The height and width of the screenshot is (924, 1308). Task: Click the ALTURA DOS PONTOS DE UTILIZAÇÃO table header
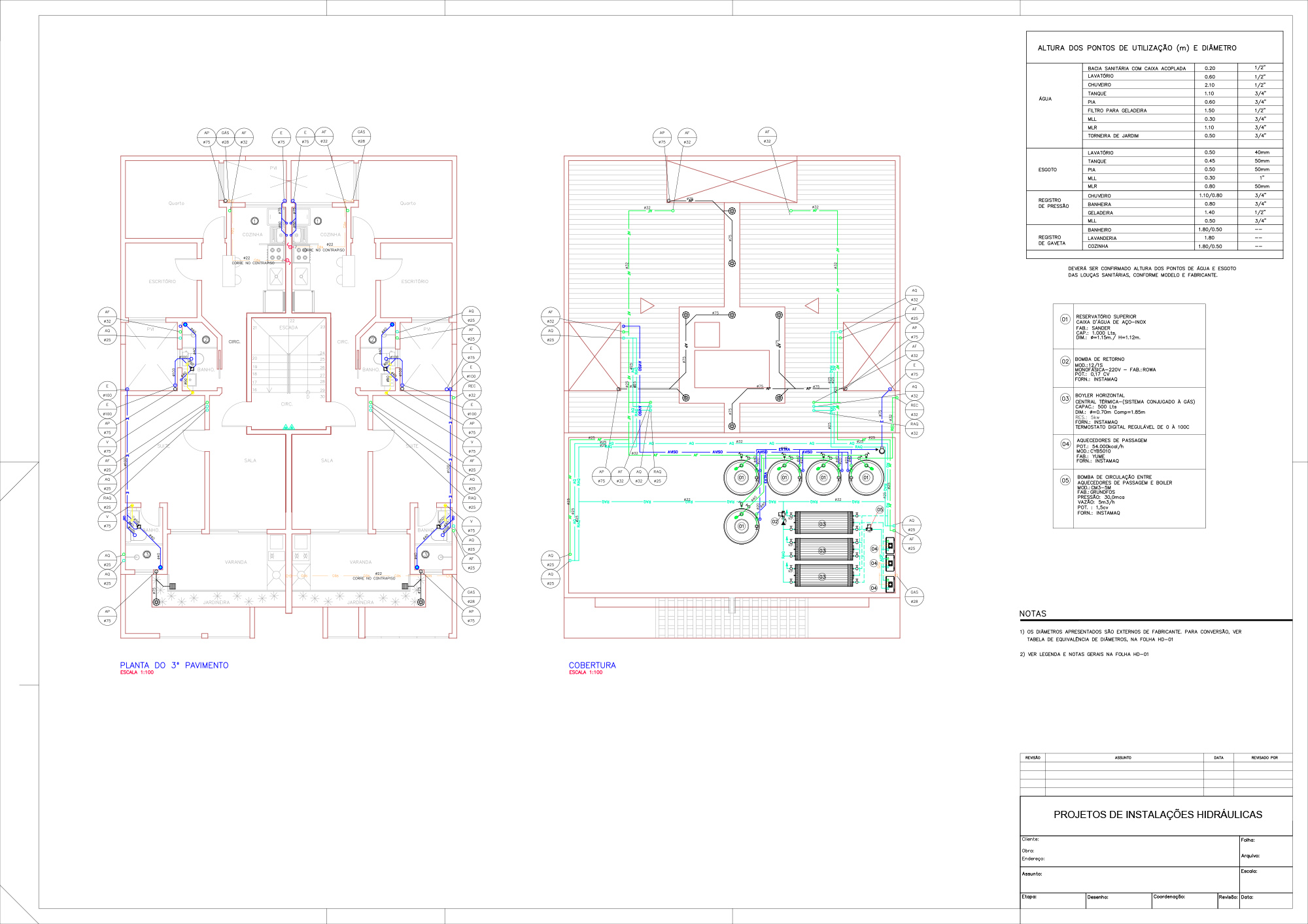click(1137, 48)
